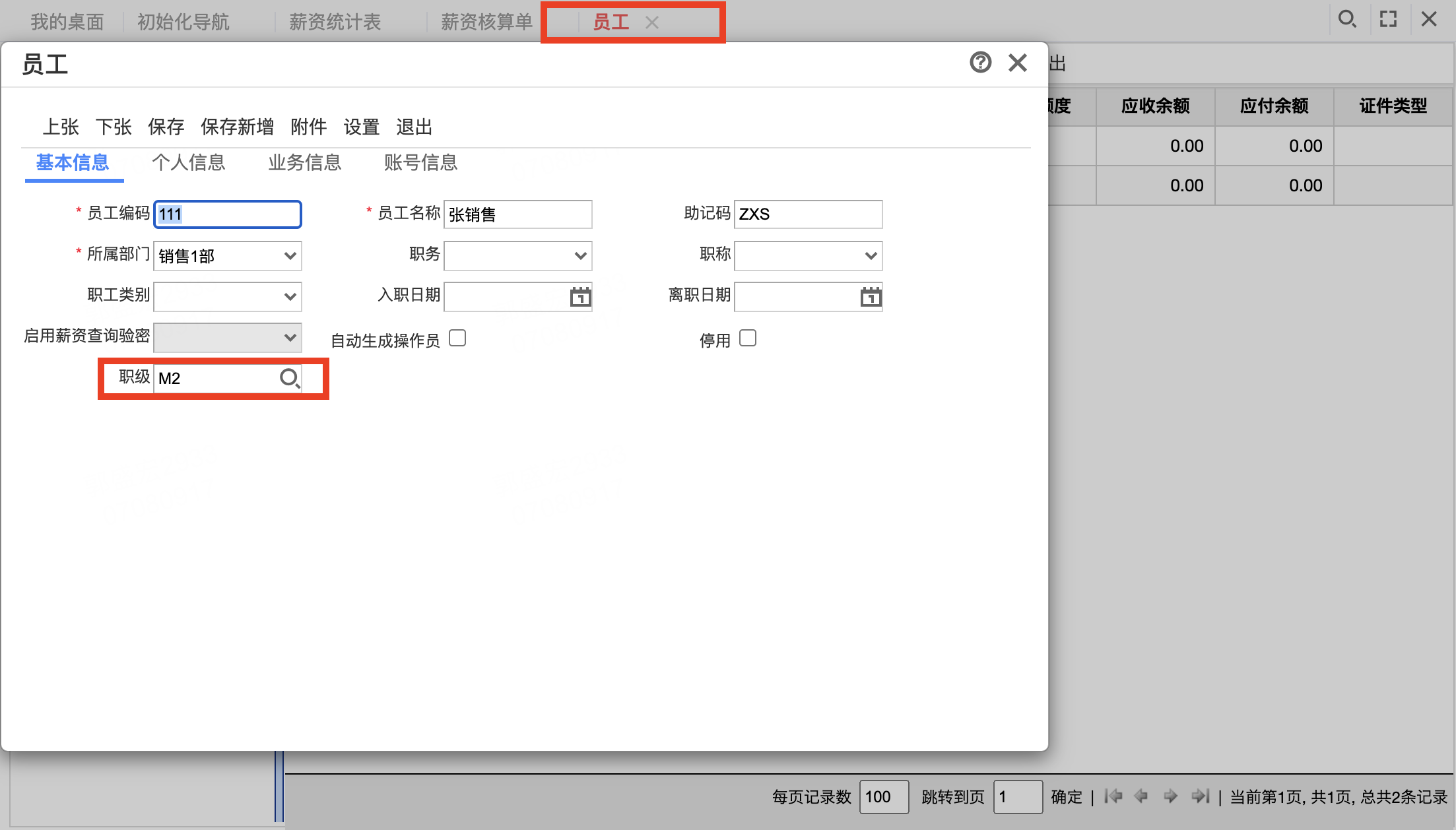Viewport: 1456px width, 830px height.
Task: Enable the 自动生成操作员 checkbox
Action: point(457,338)
